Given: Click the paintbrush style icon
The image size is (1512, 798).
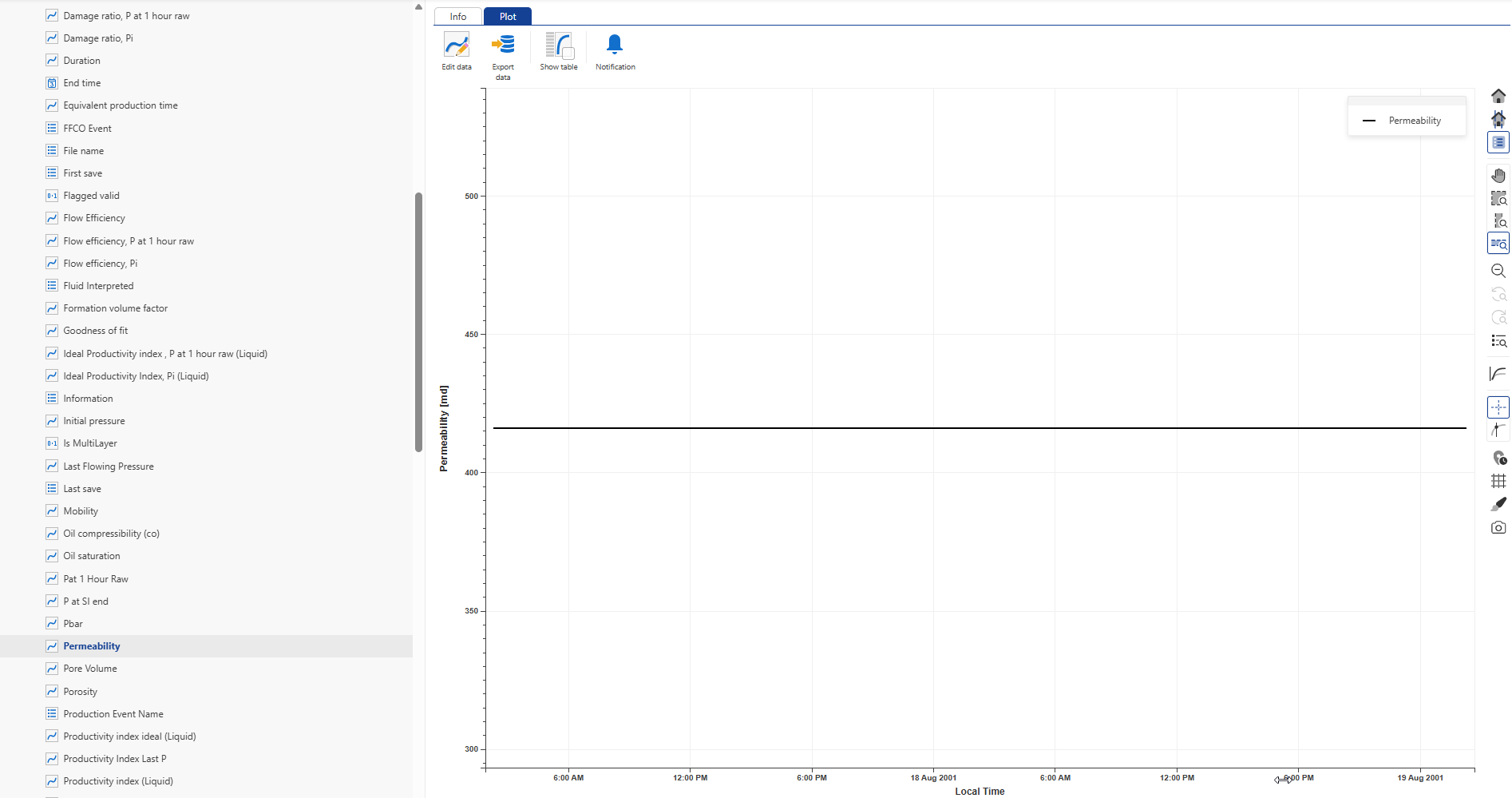Looking at the screenshot, I should tap(1498, 504).
